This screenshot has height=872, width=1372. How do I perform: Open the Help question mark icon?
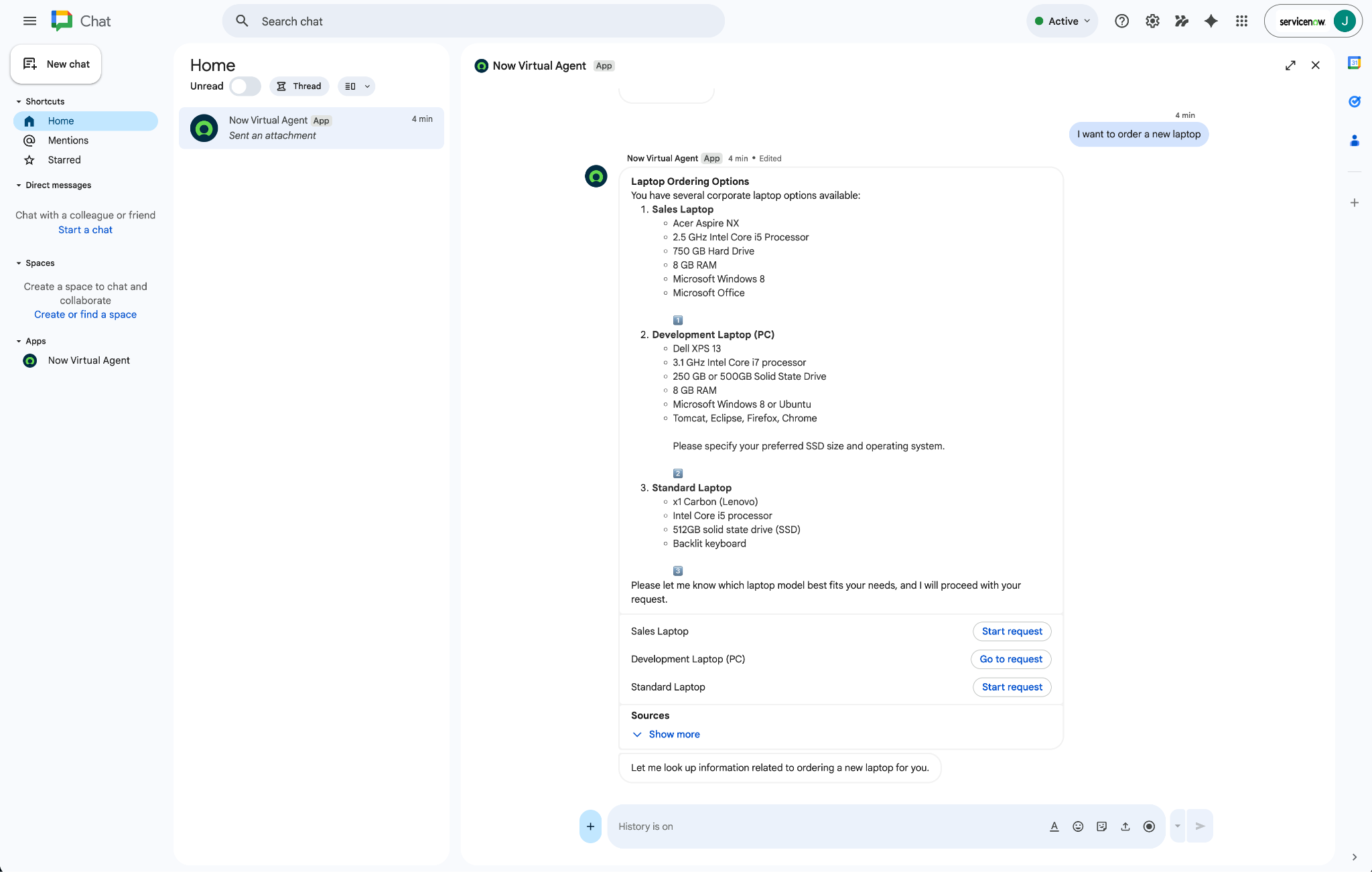tap(1121, 21)
